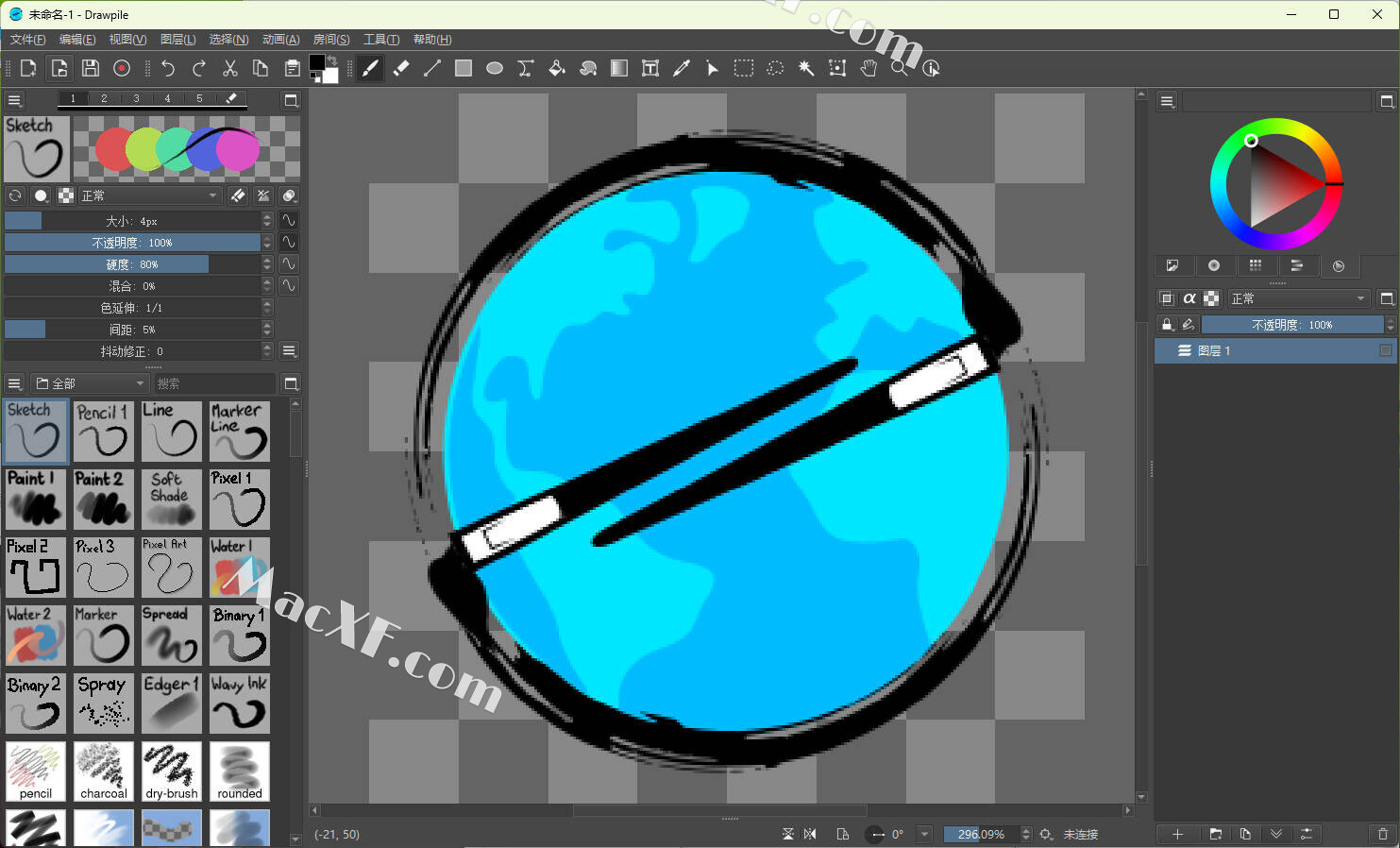Expand the 全部 brush category dropdown
1400x848 pixels.
coord(91,383)
